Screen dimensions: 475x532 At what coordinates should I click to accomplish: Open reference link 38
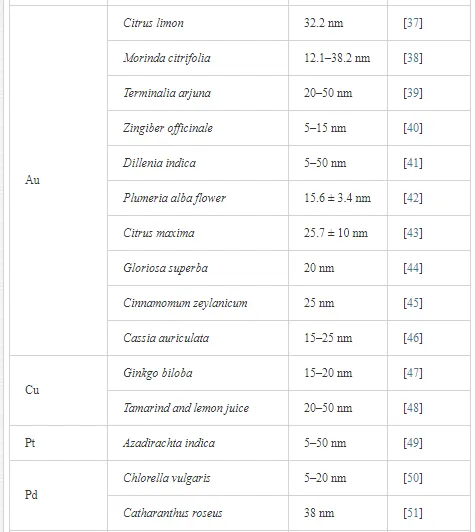pyautogui.click(x=413, y=58)
